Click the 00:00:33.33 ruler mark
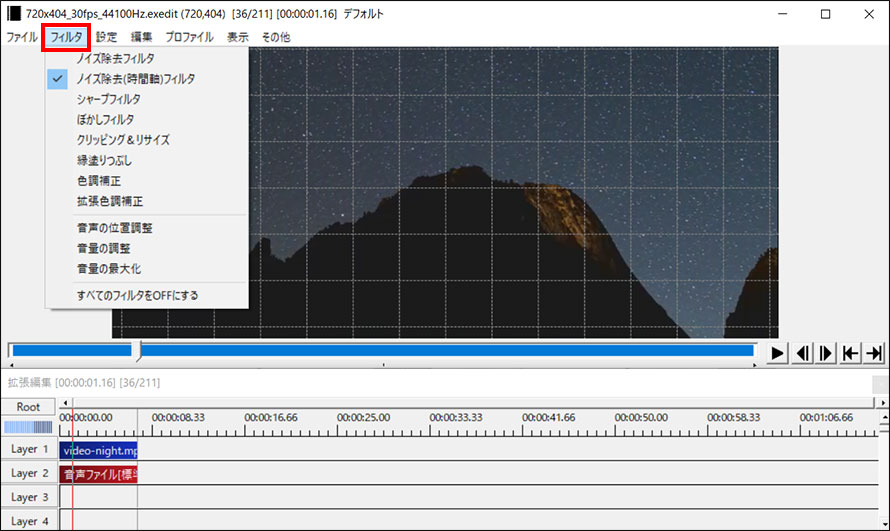 pos(456,418)
